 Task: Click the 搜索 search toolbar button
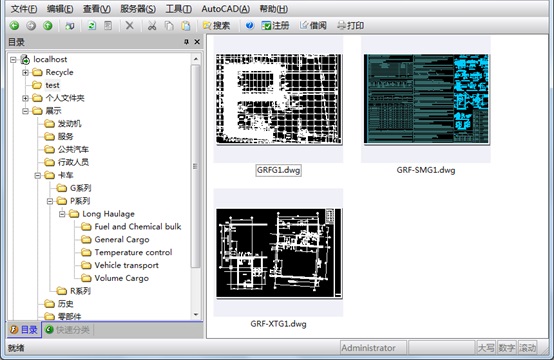pyautogui.click(x=216, y=25)
